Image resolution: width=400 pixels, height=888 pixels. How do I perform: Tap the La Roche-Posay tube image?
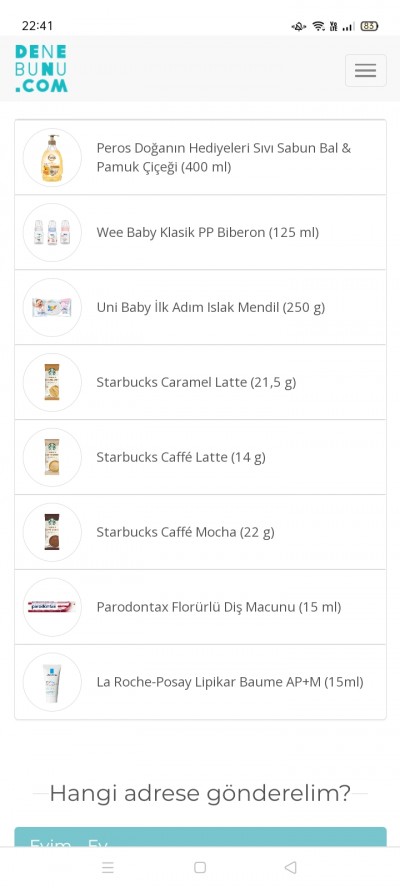tap(52, 682)
